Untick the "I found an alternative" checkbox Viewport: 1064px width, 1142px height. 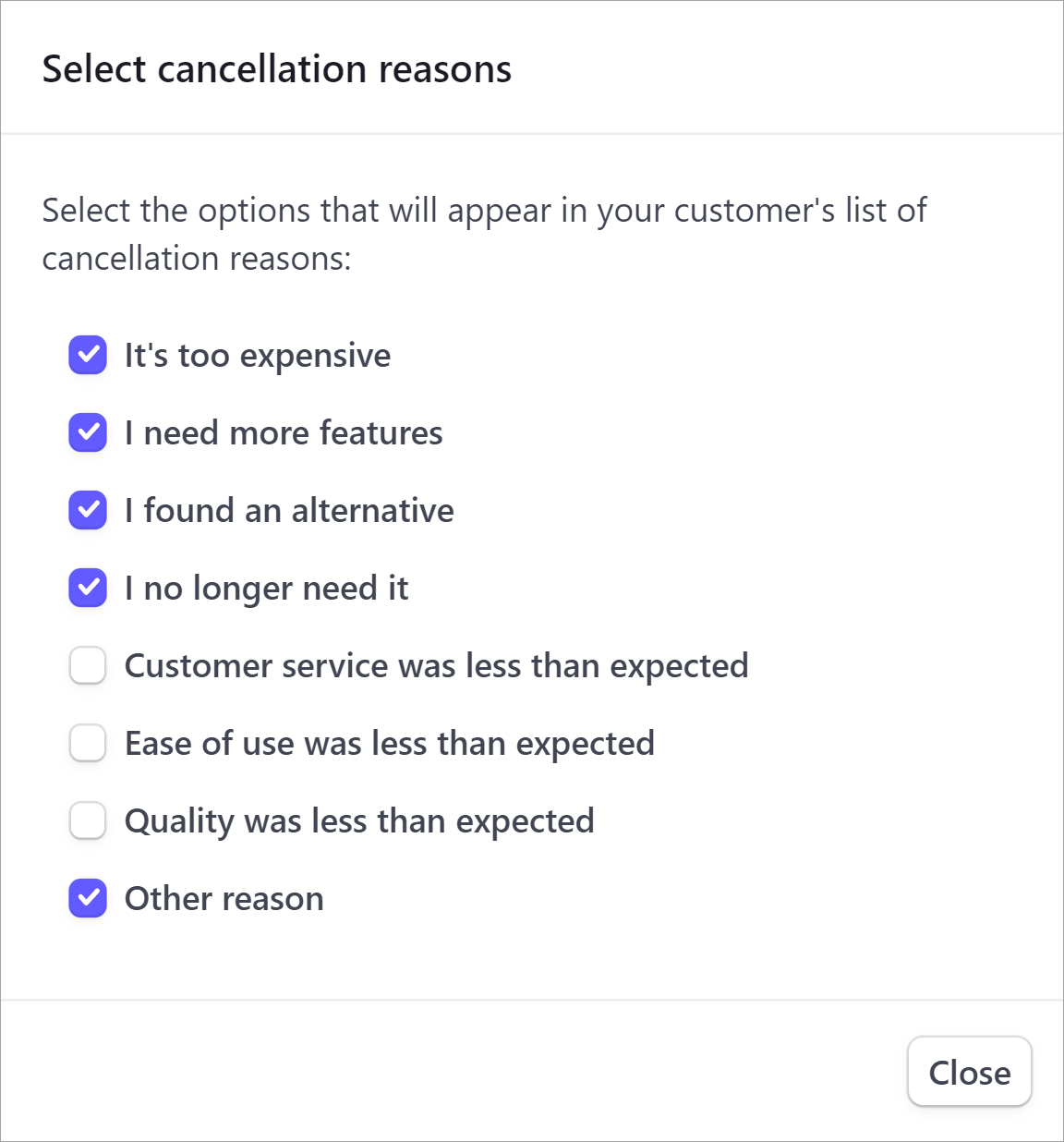pos(88,510)
